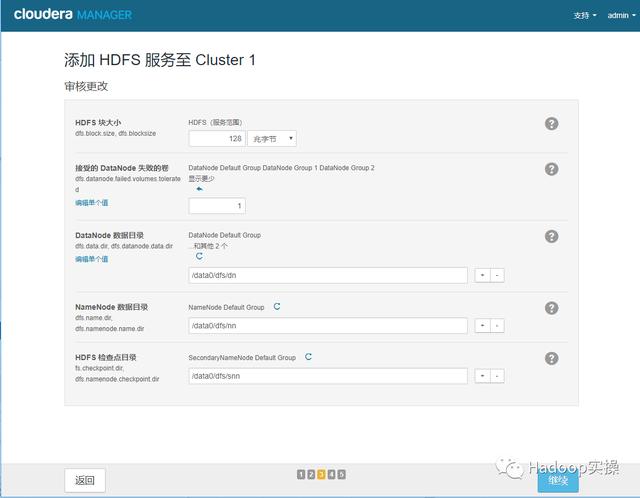Open block size unit dropdown
Screen dimensions: 640x498
pos(272,138)
